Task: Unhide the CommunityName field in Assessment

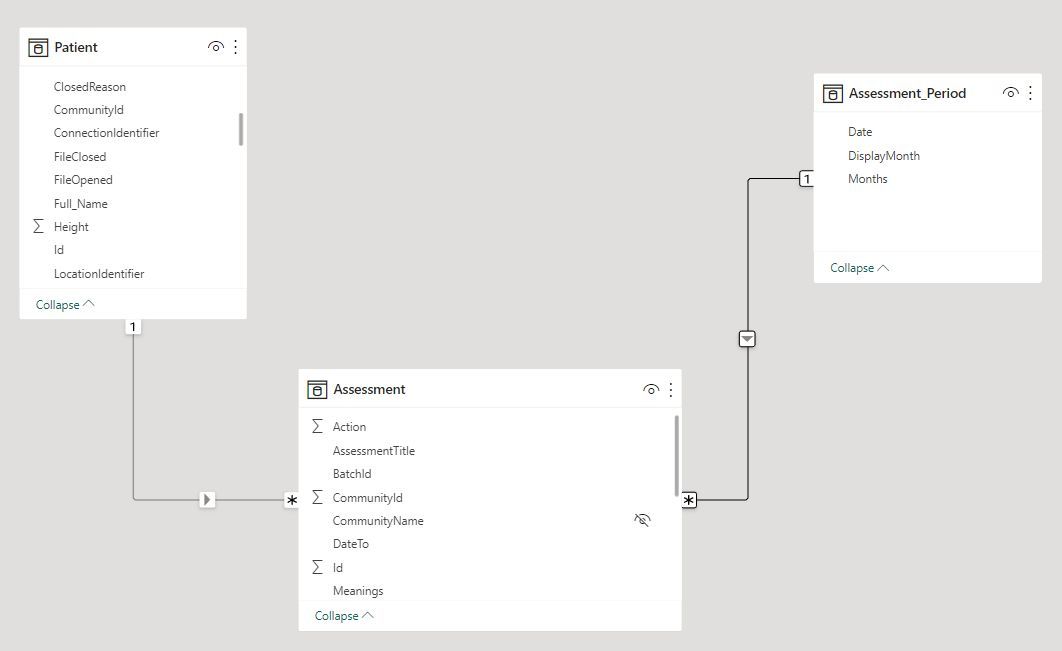Action: pyautogui.click(x=642, y=520)
